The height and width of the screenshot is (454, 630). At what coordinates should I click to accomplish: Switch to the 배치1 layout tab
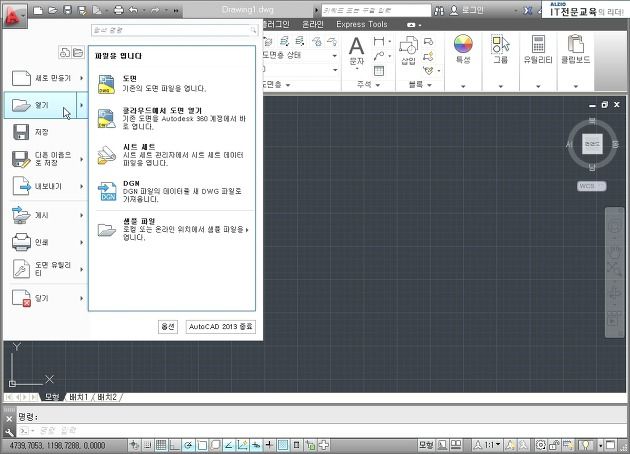tap(79, 397)
